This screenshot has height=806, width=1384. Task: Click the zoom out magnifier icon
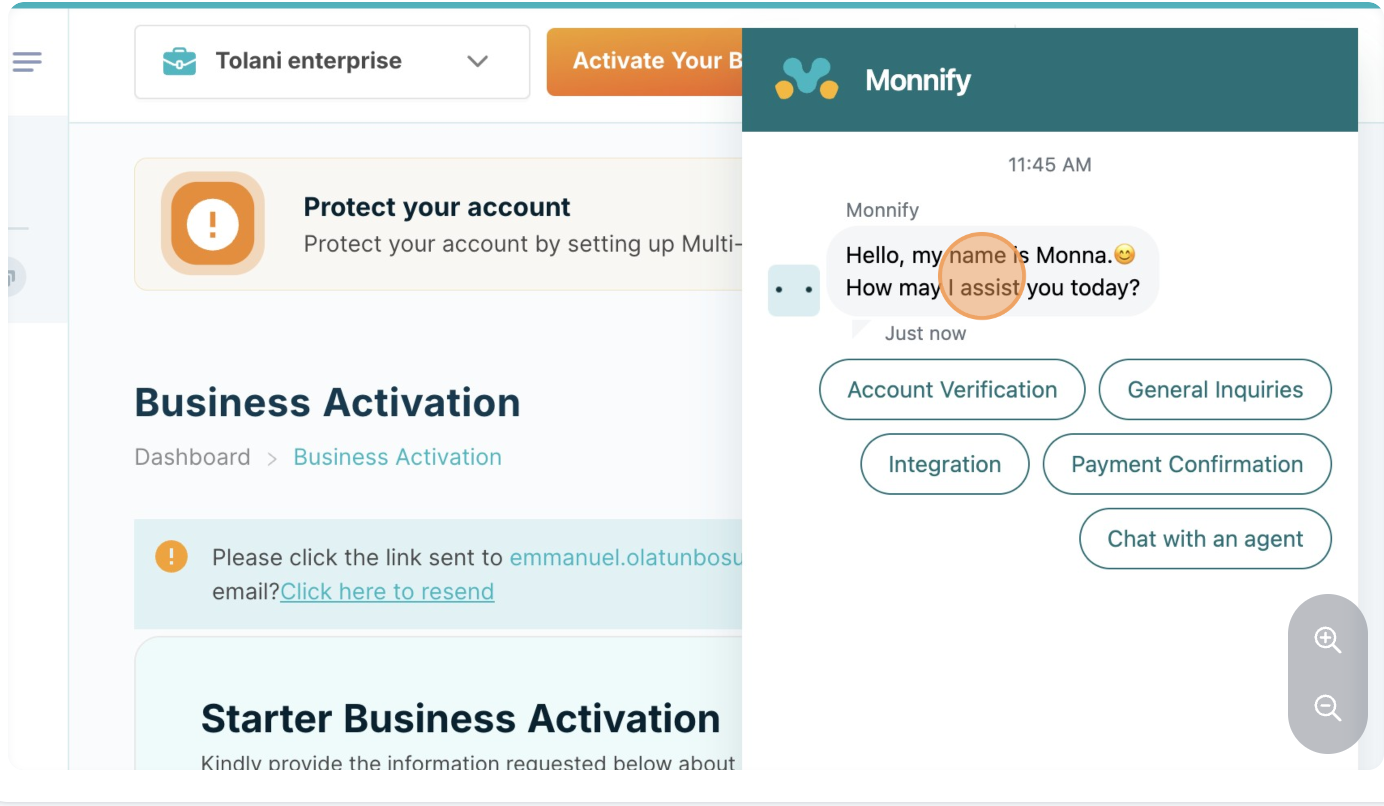click(x=1327, y=708)
